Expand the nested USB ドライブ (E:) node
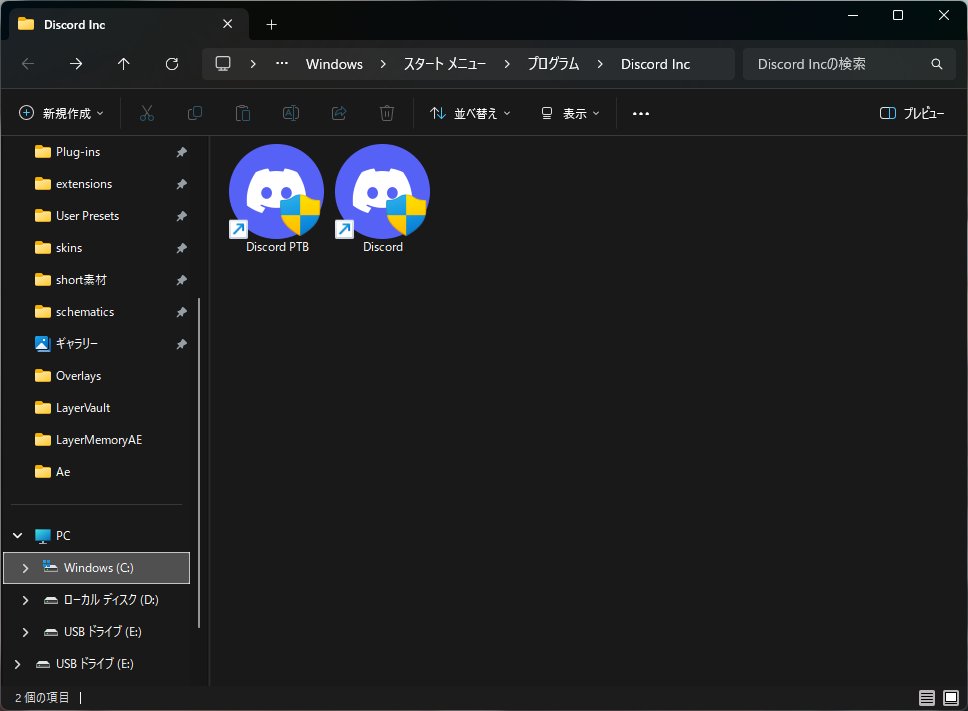The width and height of the screenshot is (968, 711). point(25,632)
